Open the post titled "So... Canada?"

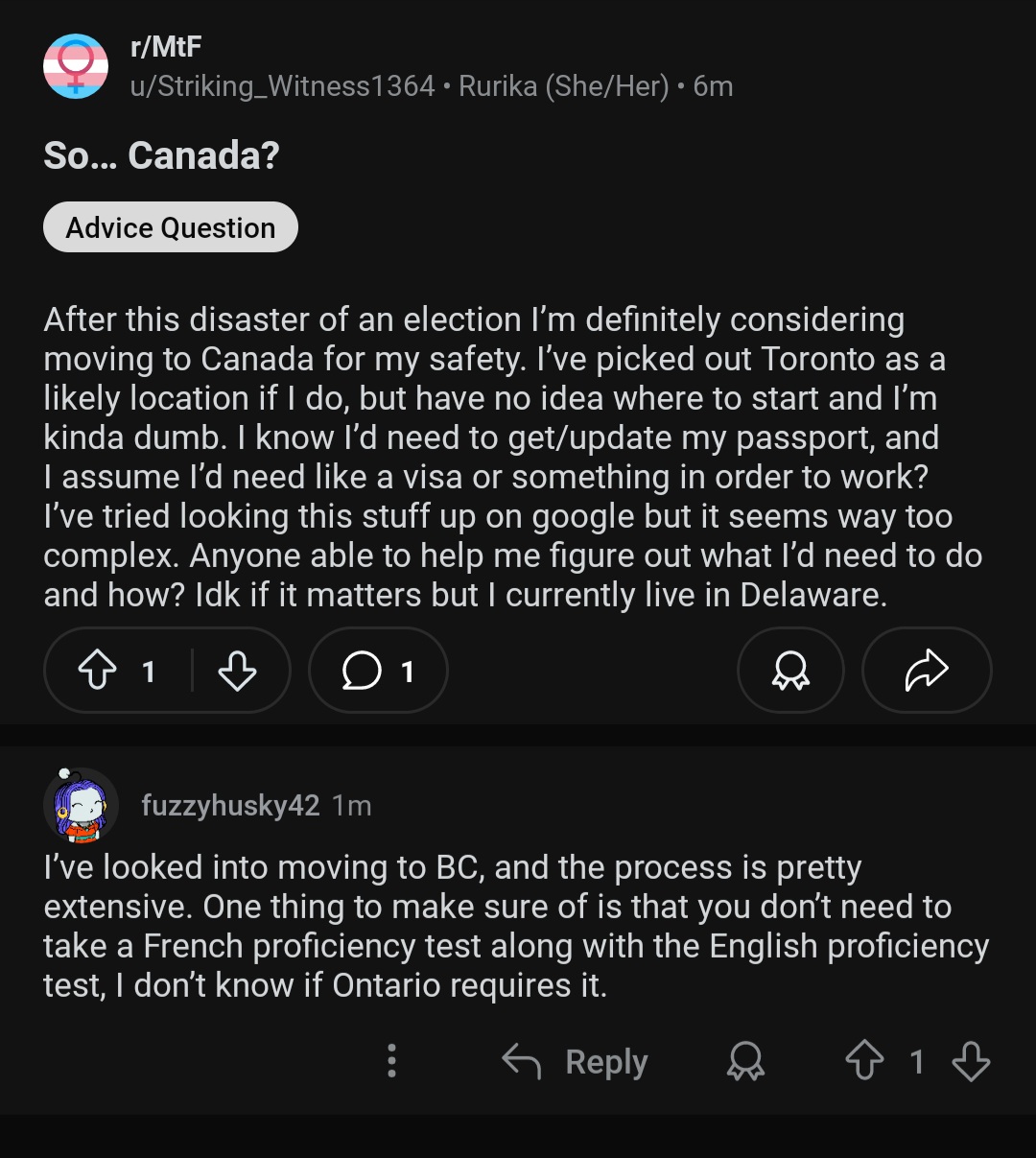(161, 155)
